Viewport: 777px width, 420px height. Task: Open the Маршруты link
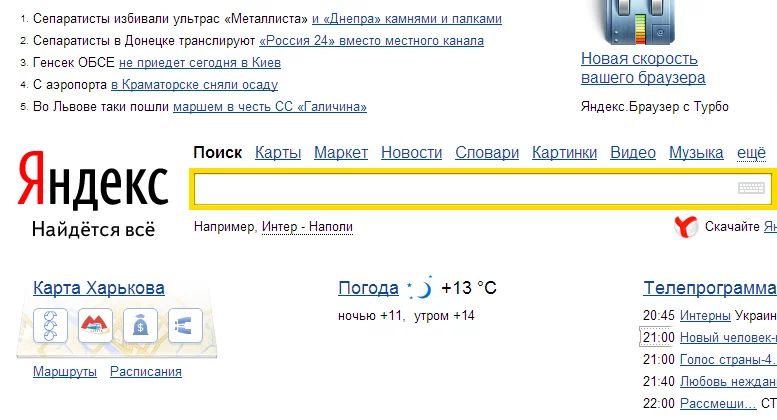[x=65, y=371]
